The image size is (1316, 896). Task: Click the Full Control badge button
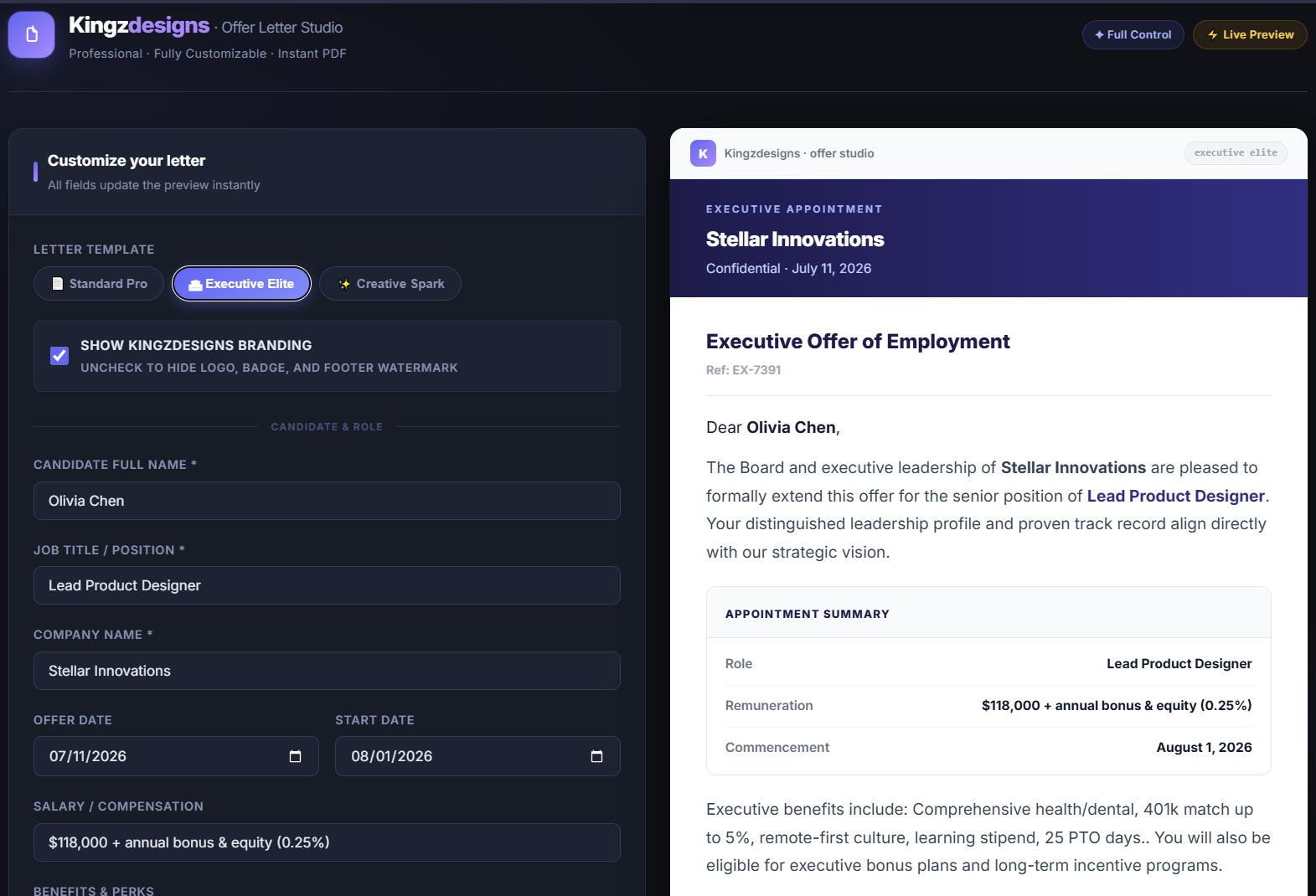click(1133, 34)
